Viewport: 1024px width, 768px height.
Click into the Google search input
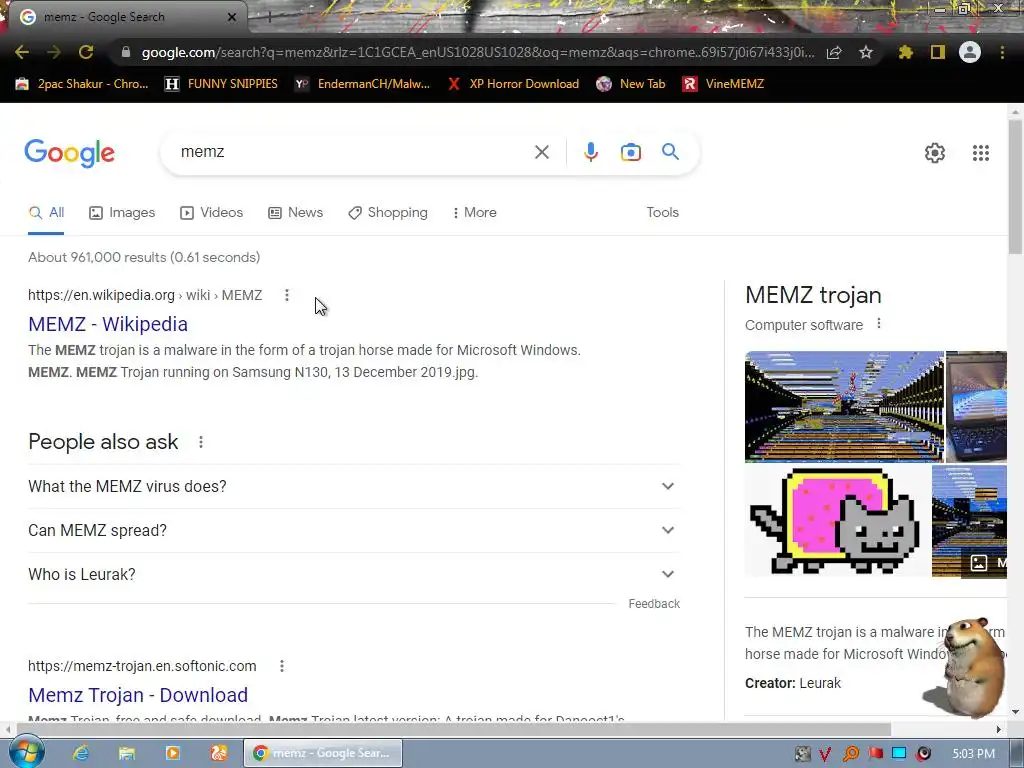click(353, 152)
